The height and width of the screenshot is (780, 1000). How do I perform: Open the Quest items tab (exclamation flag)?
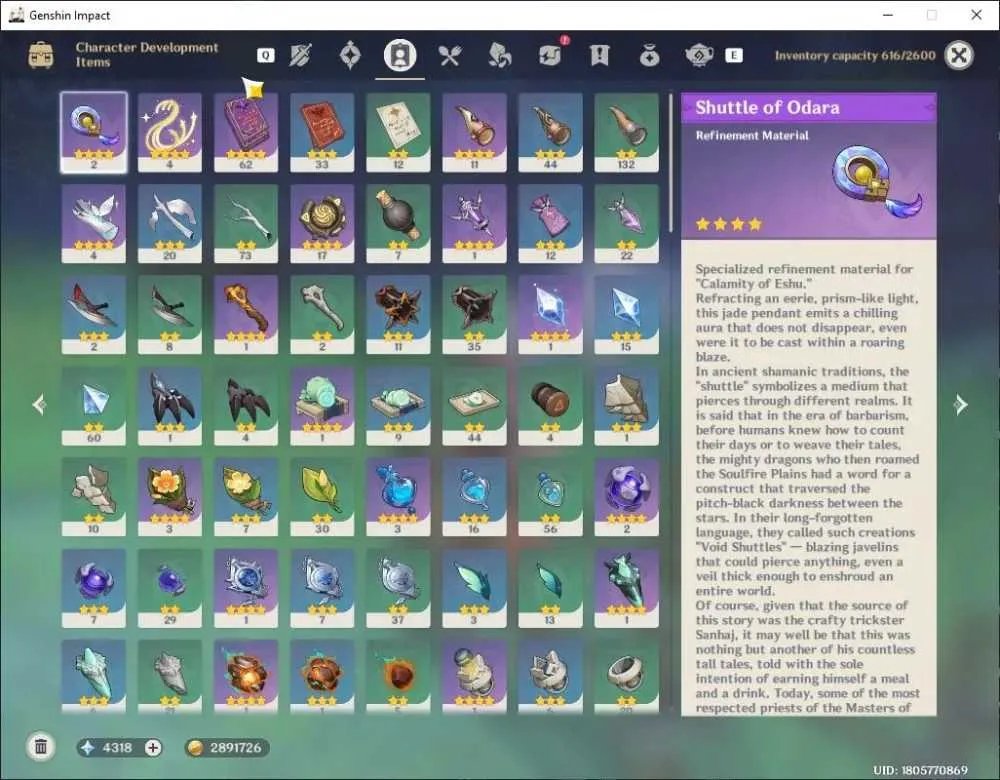pos(599,55)
